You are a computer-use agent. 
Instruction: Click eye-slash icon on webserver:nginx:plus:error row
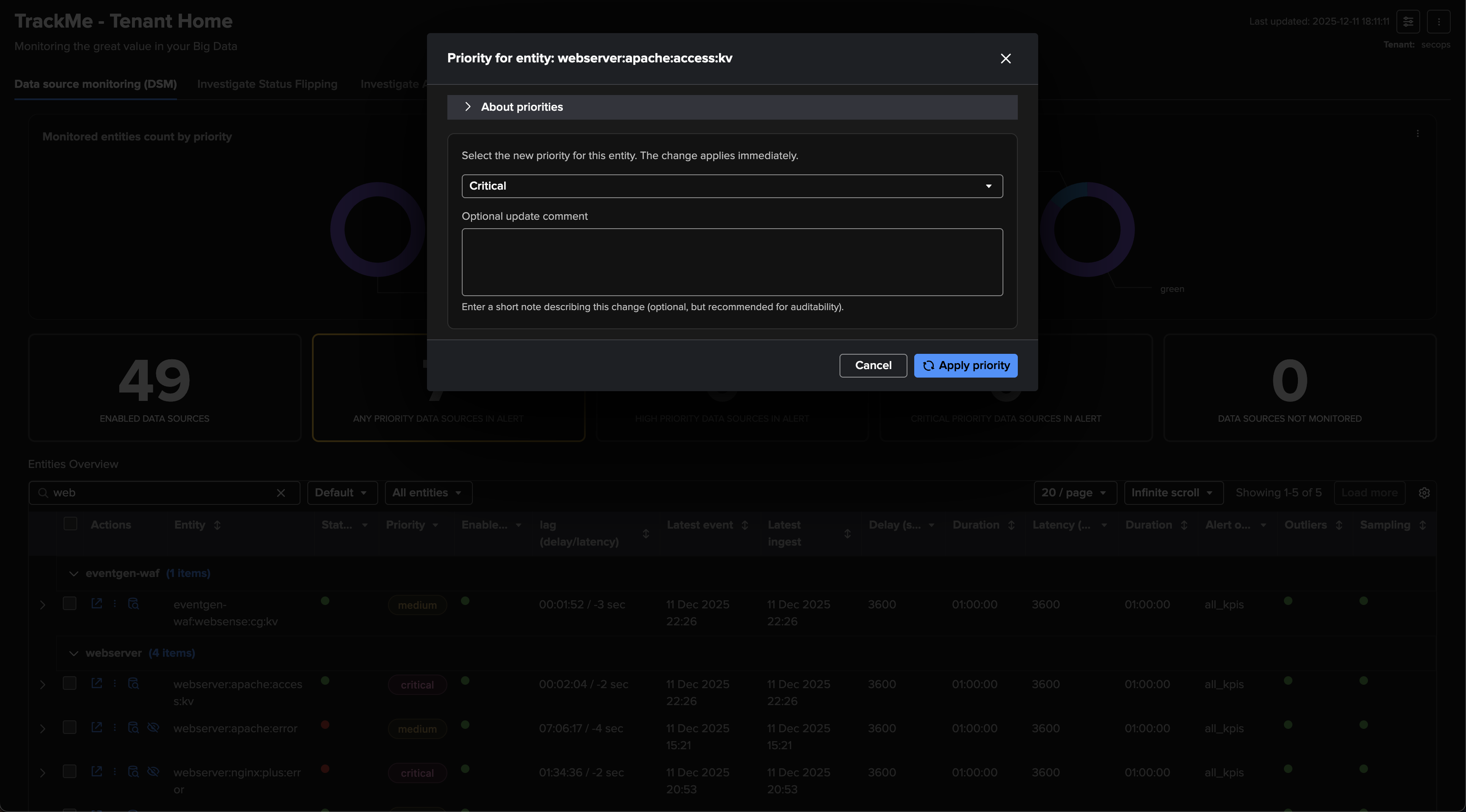pos(152,772)
